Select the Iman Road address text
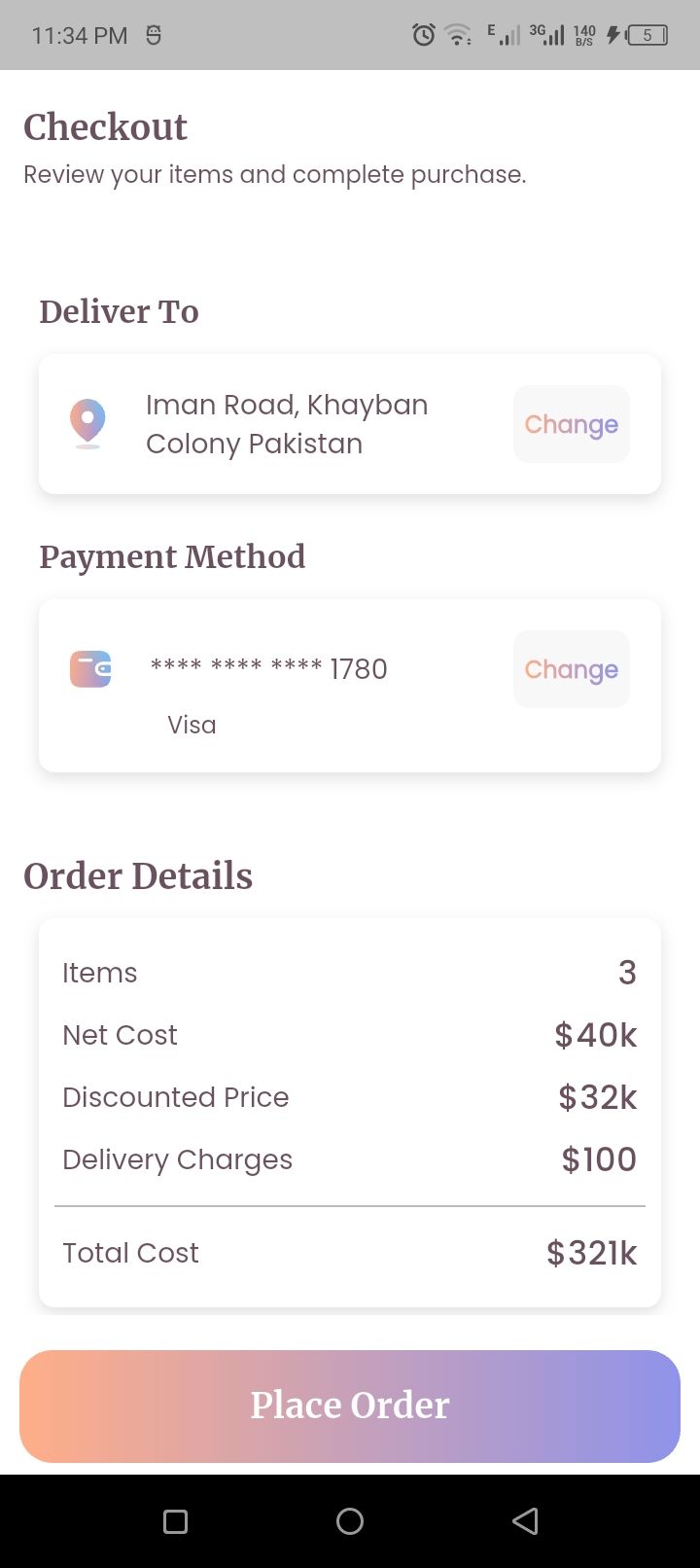Viewport: 700px width, 1568px height. [287, 424]
